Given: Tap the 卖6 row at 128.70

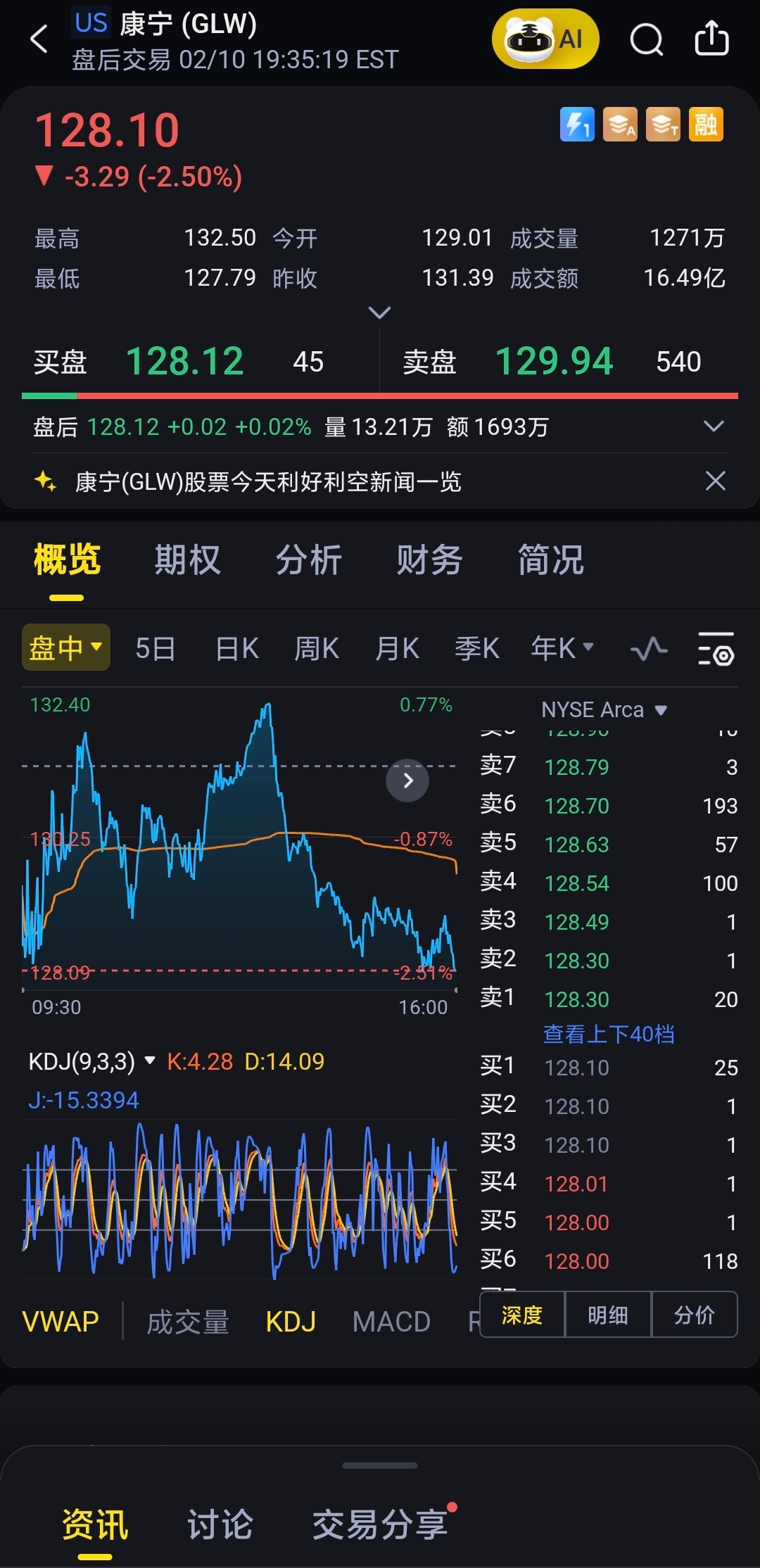Looking at the screenshot, I should [609, 805].
